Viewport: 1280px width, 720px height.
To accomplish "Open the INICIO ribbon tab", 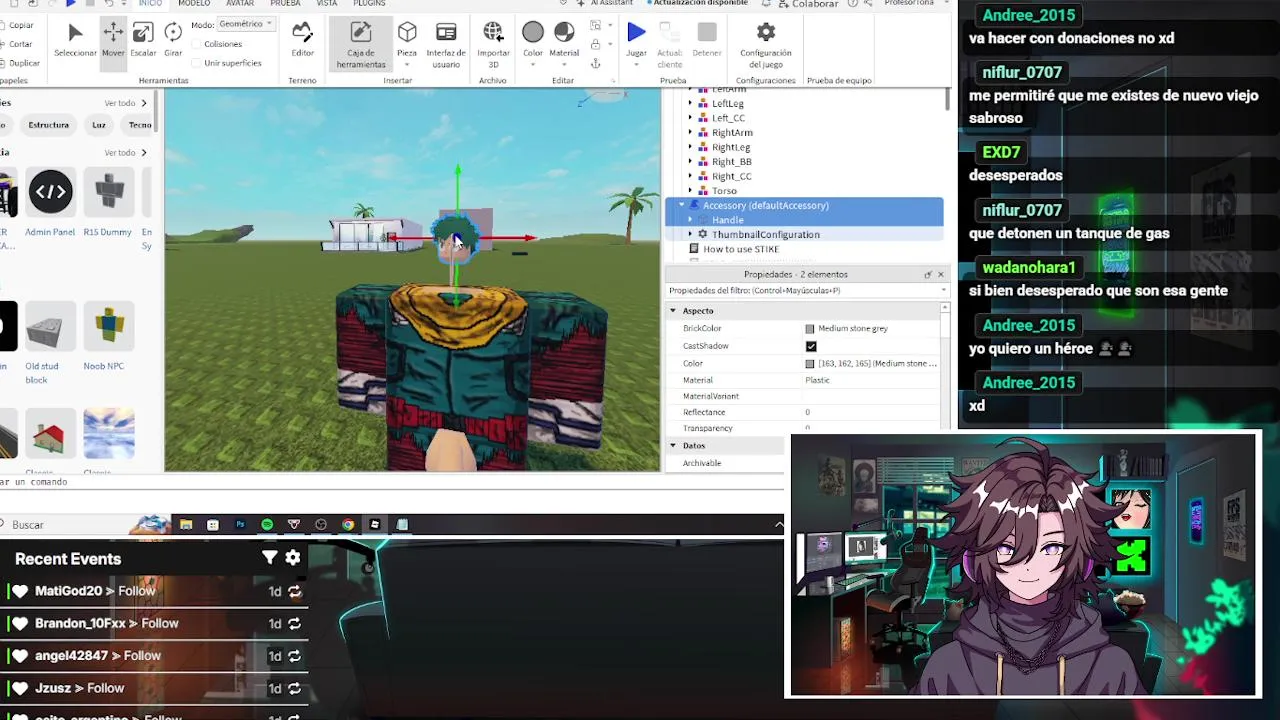I will point(149,4).
